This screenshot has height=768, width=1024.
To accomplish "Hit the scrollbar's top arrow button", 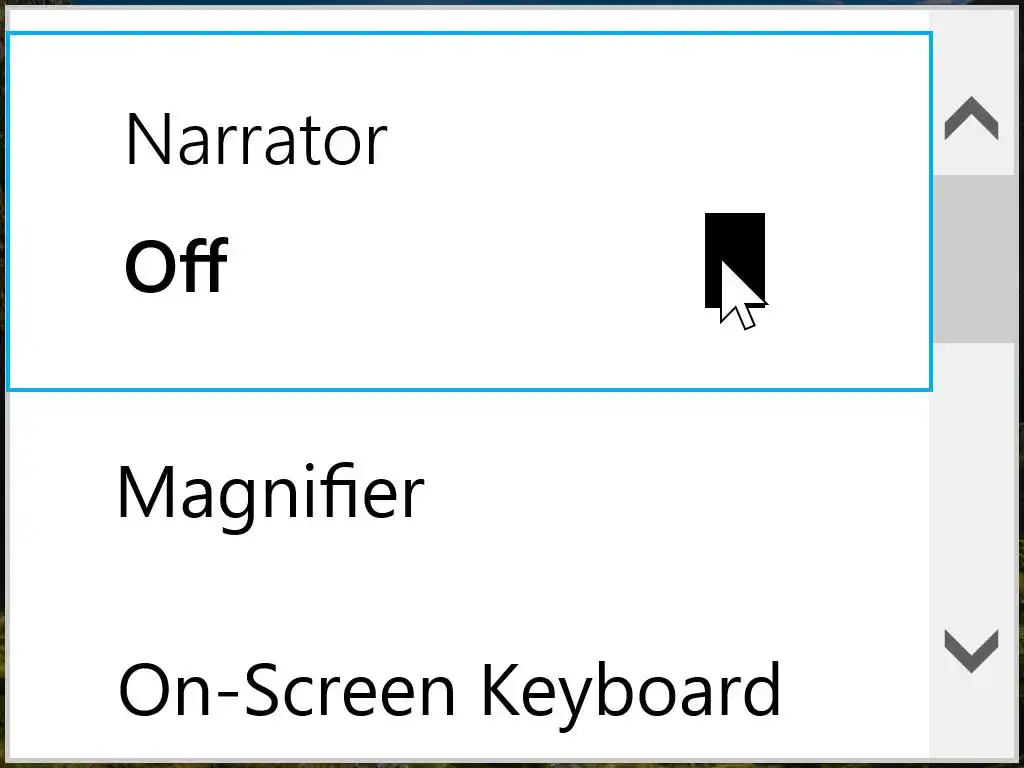I will click(971, 120).
